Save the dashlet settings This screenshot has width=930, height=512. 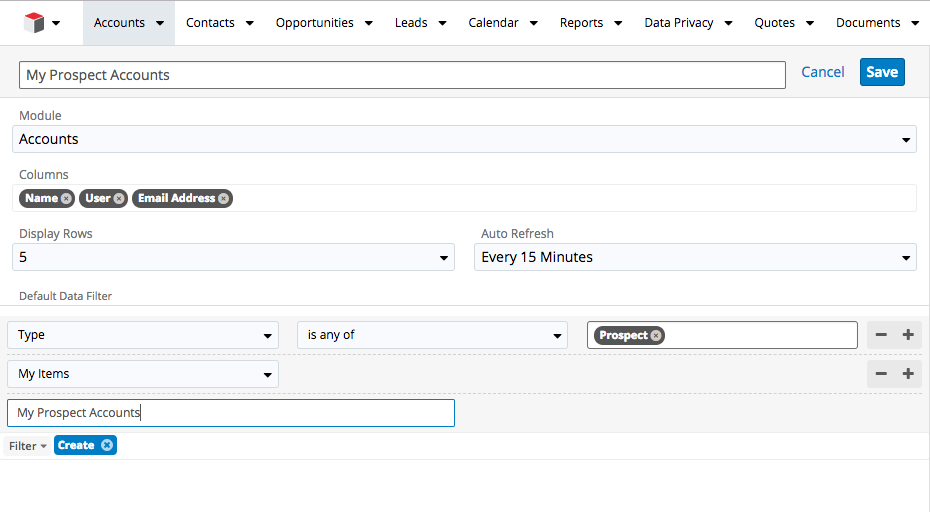click(x=882, y=72)
